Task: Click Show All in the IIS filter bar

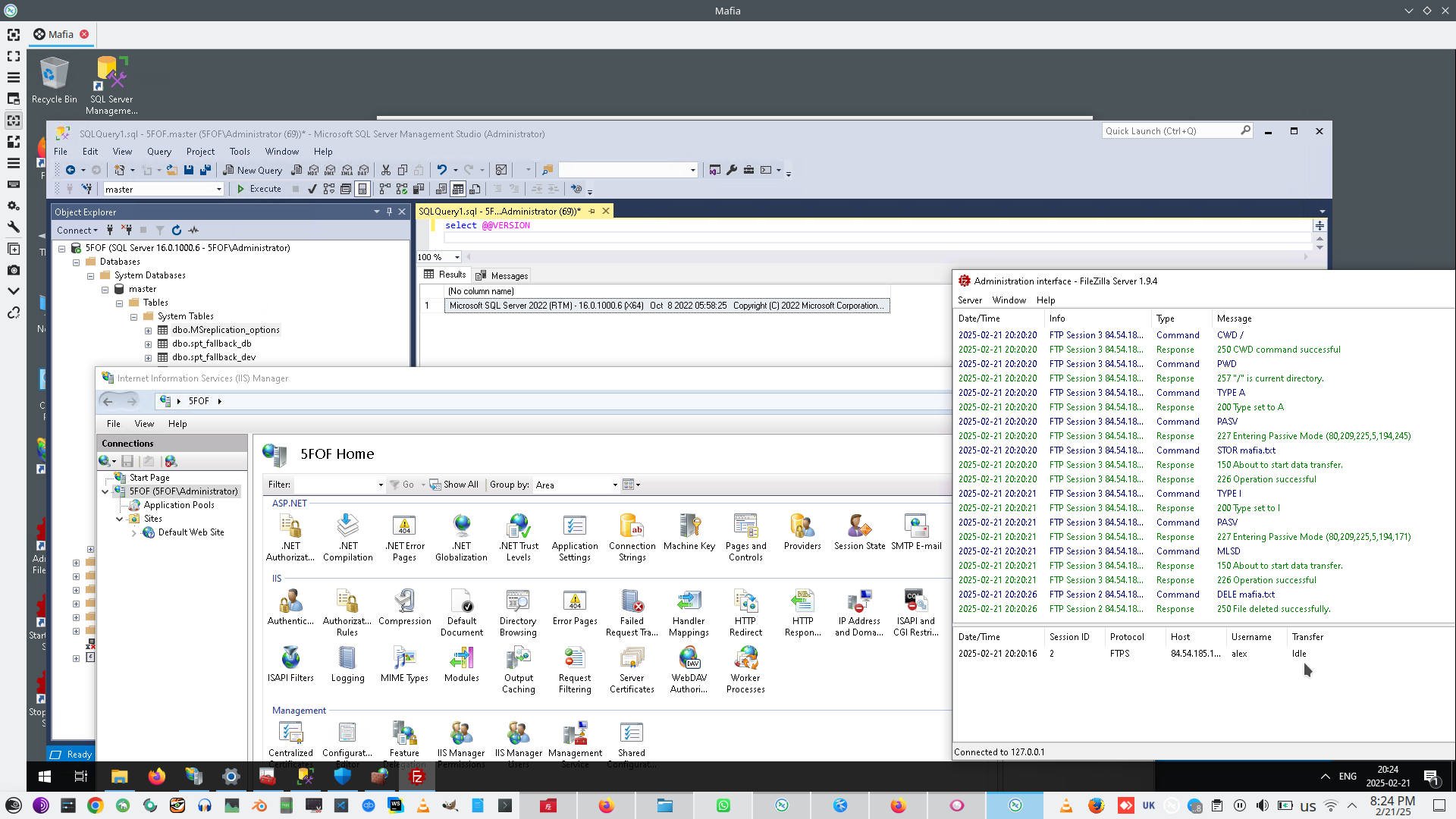Action: pyautogui.click(x=453, y=485)
